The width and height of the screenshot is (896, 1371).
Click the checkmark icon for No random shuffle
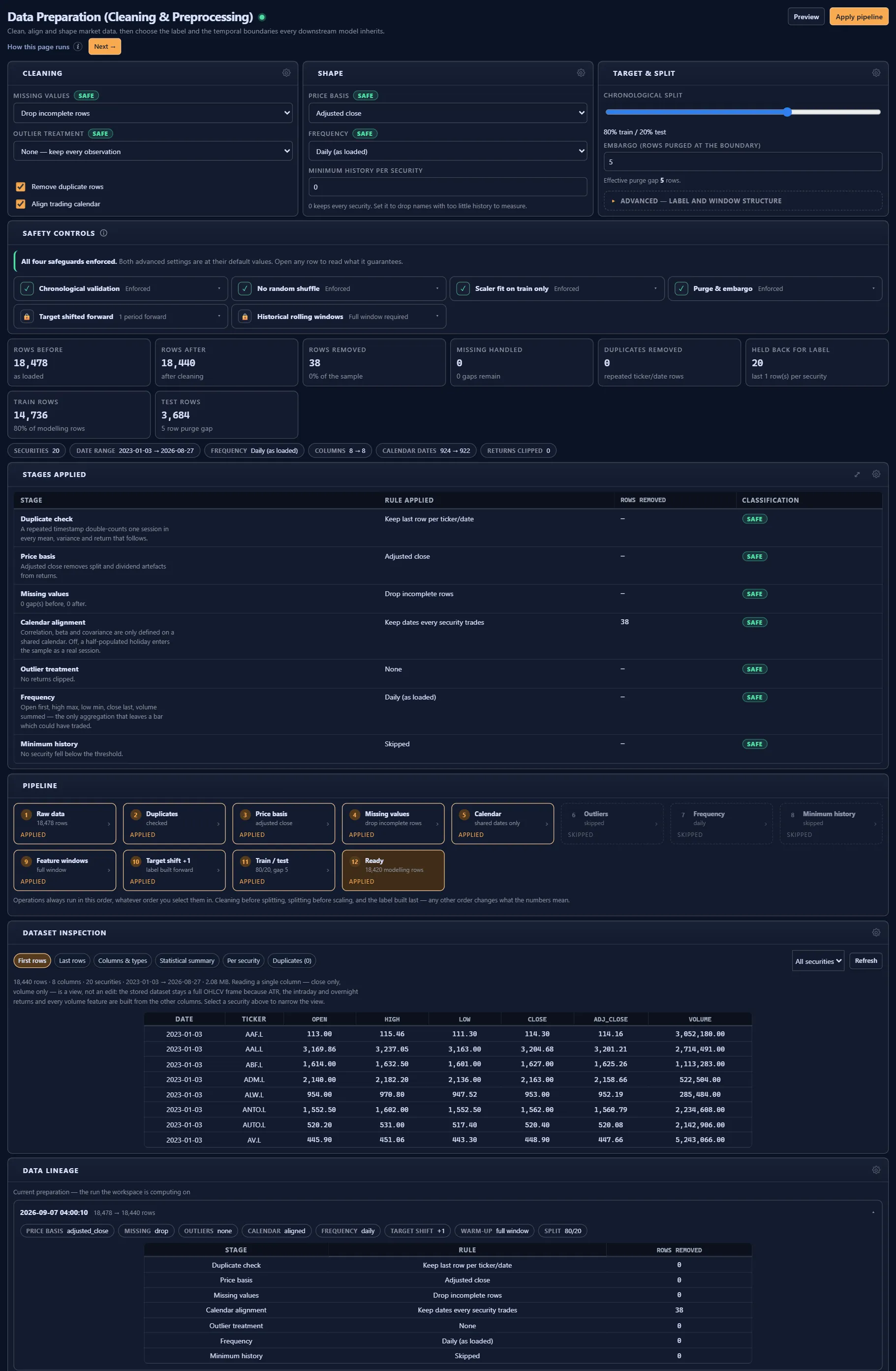[x=245, y=288]
